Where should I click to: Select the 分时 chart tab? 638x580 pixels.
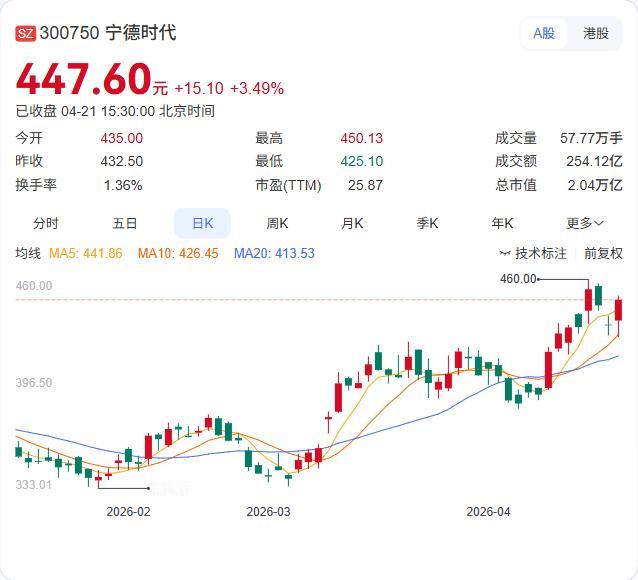(46, 223)
